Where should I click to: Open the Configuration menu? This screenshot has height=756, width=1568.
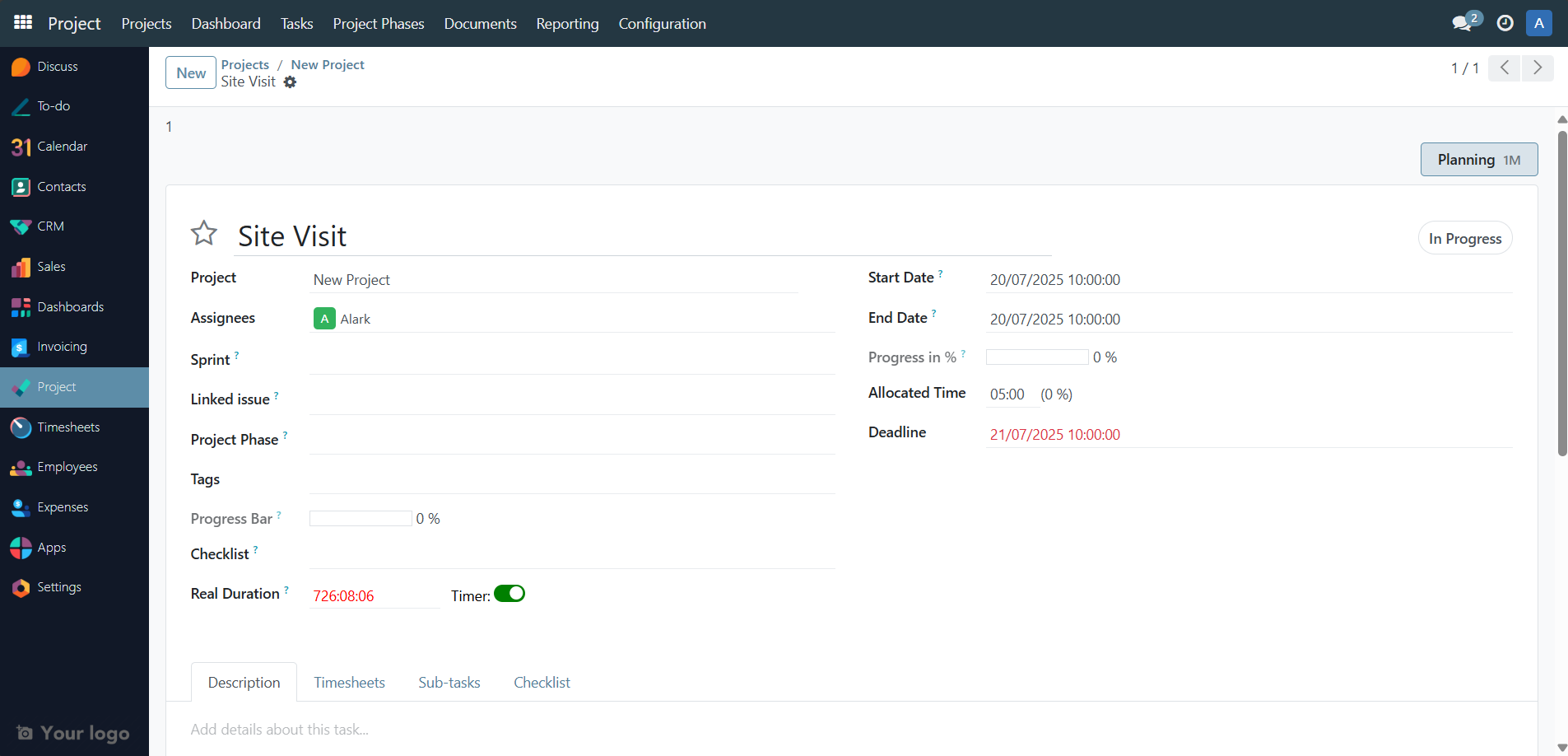coord(662,24)
